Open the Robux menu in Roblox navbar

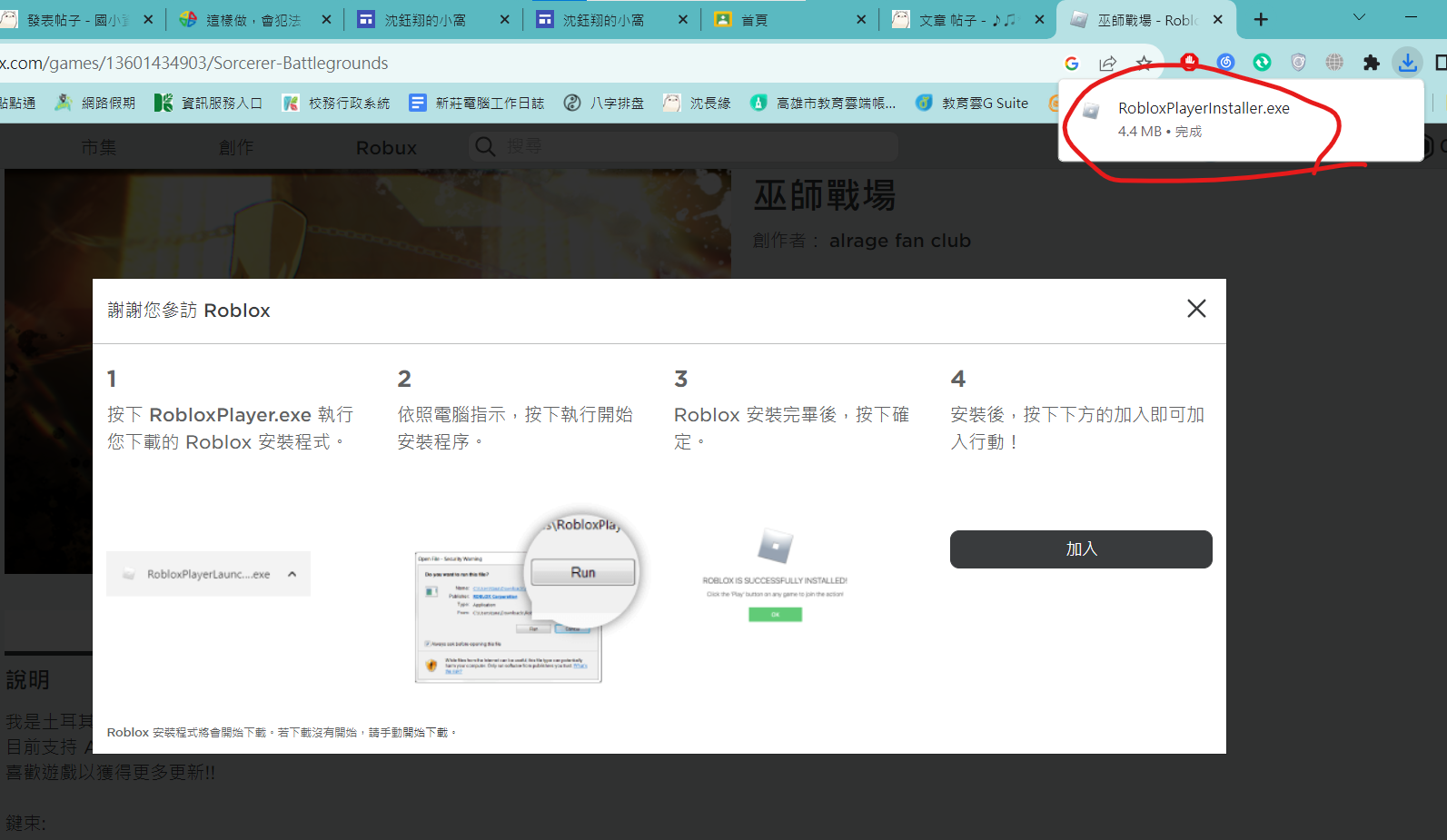coord(386,147)
